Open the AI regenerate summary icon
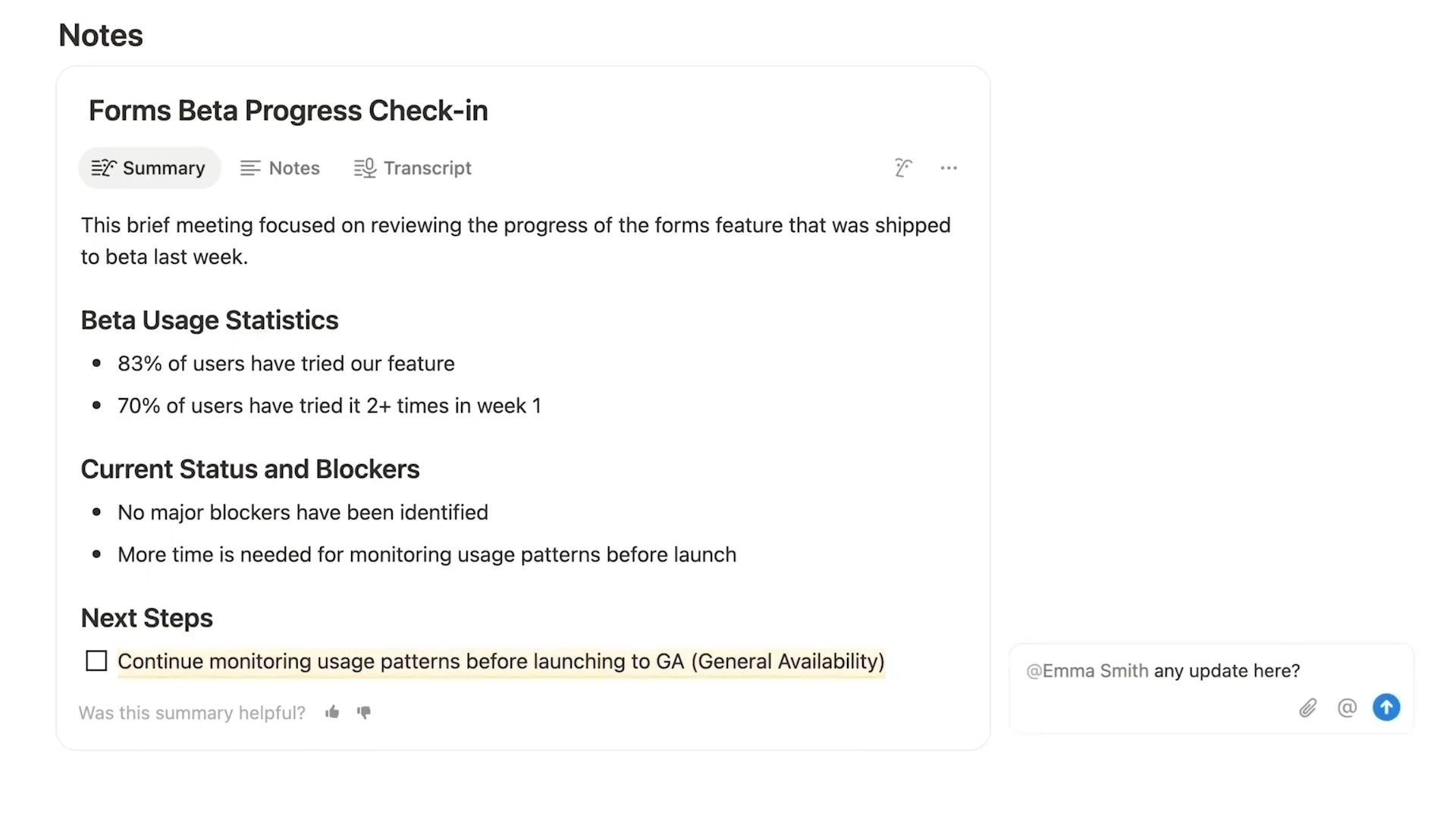Screen dimensions: 1456x819 coord(903,168)
